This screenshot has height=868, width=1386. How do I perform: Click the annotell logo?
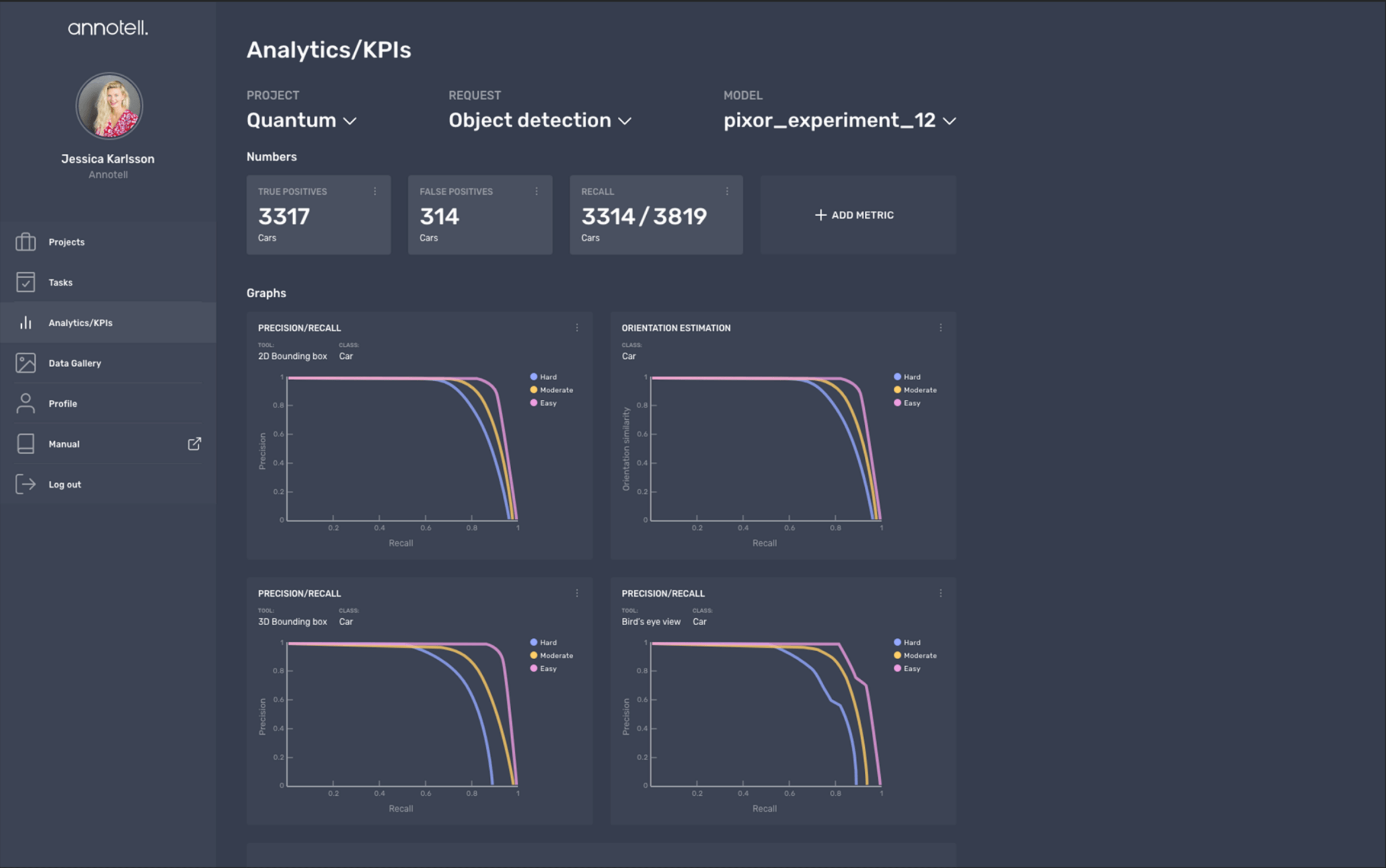click(x=108, y=28)
